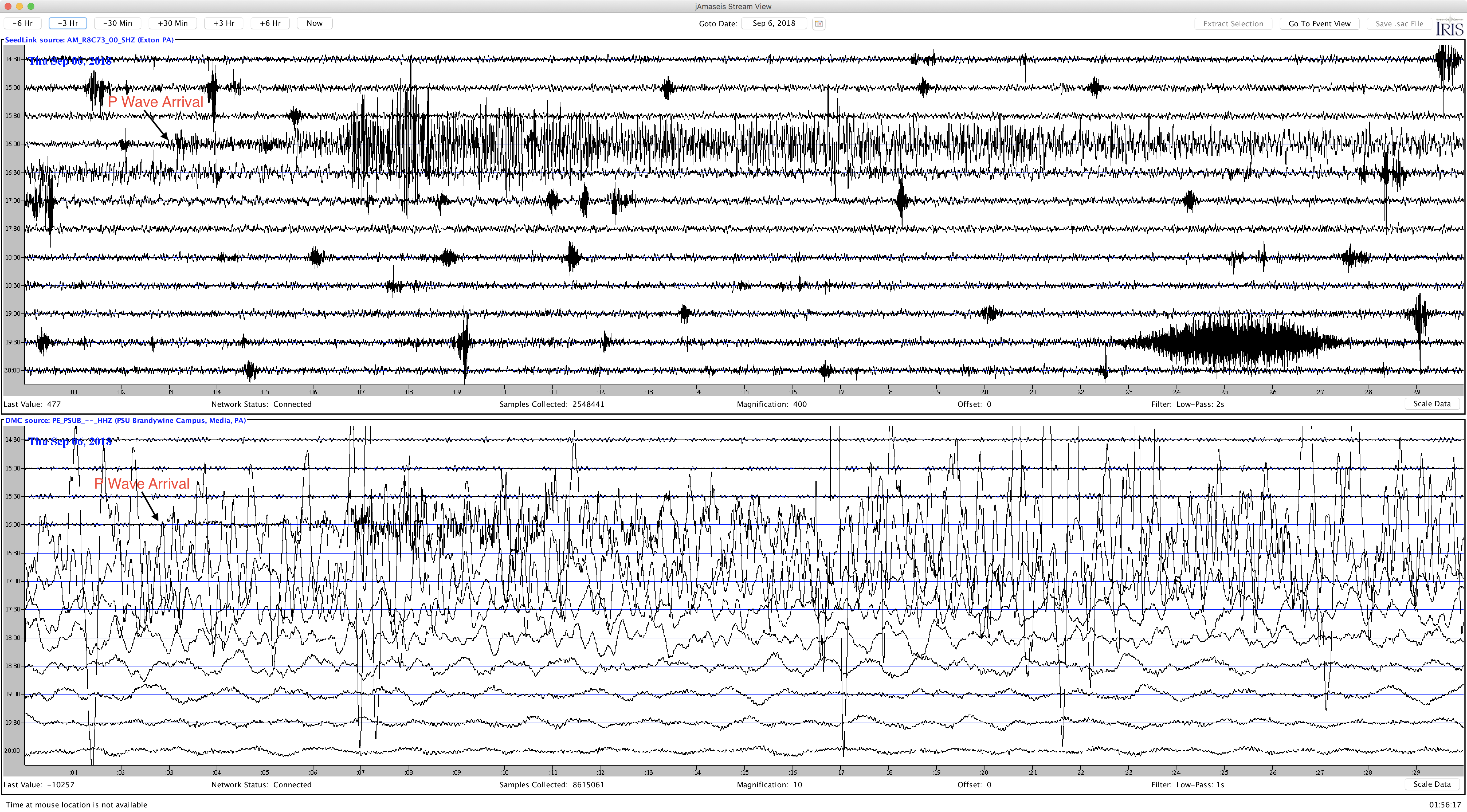This screenshot has height=812, width=1467.
Task: Click Network Status: Connected in PSU panel
Action: click(261, 785)
